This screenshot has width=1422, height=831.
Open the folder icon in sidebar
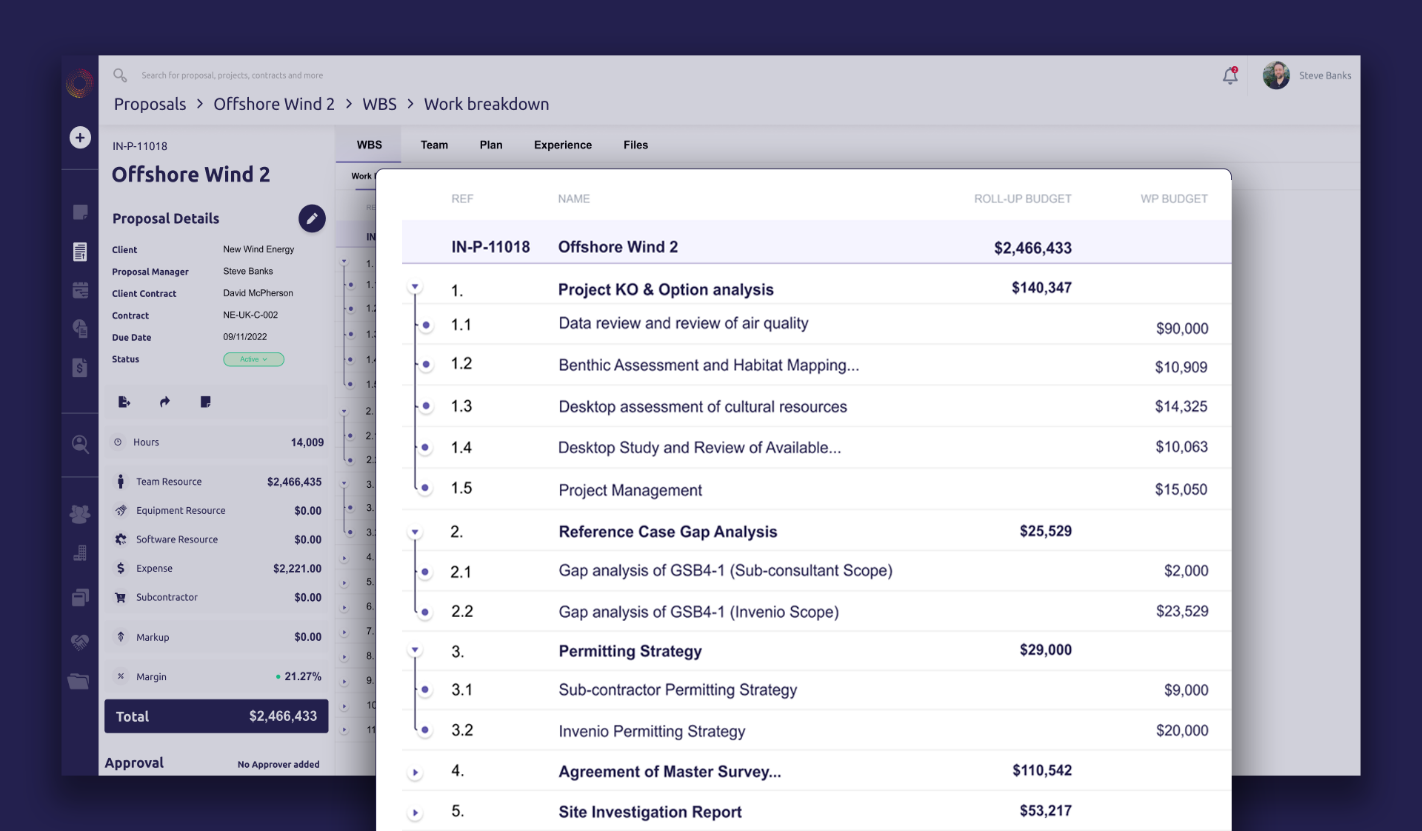click(x=80, y=681)
